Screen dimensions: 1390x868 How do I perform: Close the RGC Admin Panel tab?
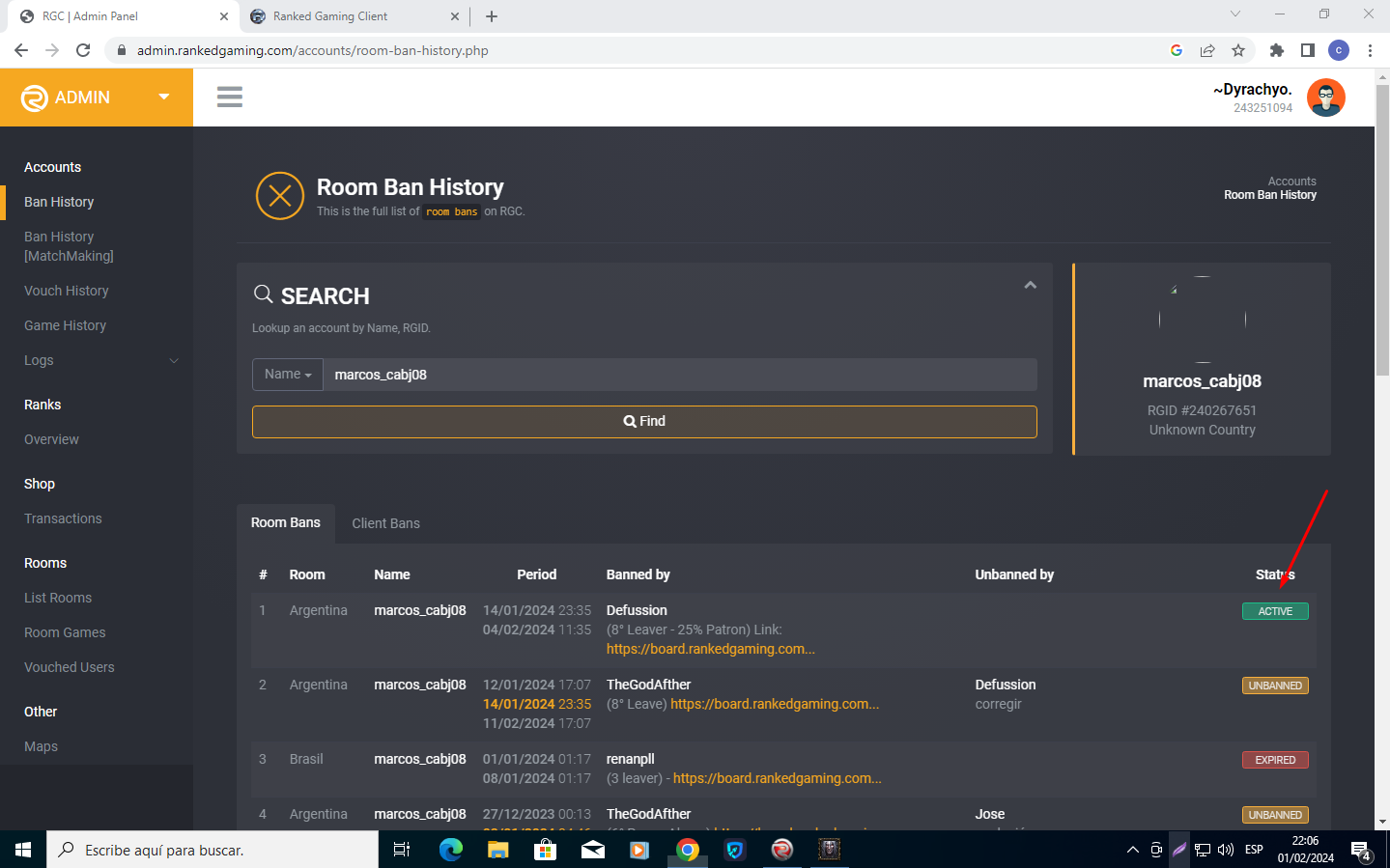point(223,16)
